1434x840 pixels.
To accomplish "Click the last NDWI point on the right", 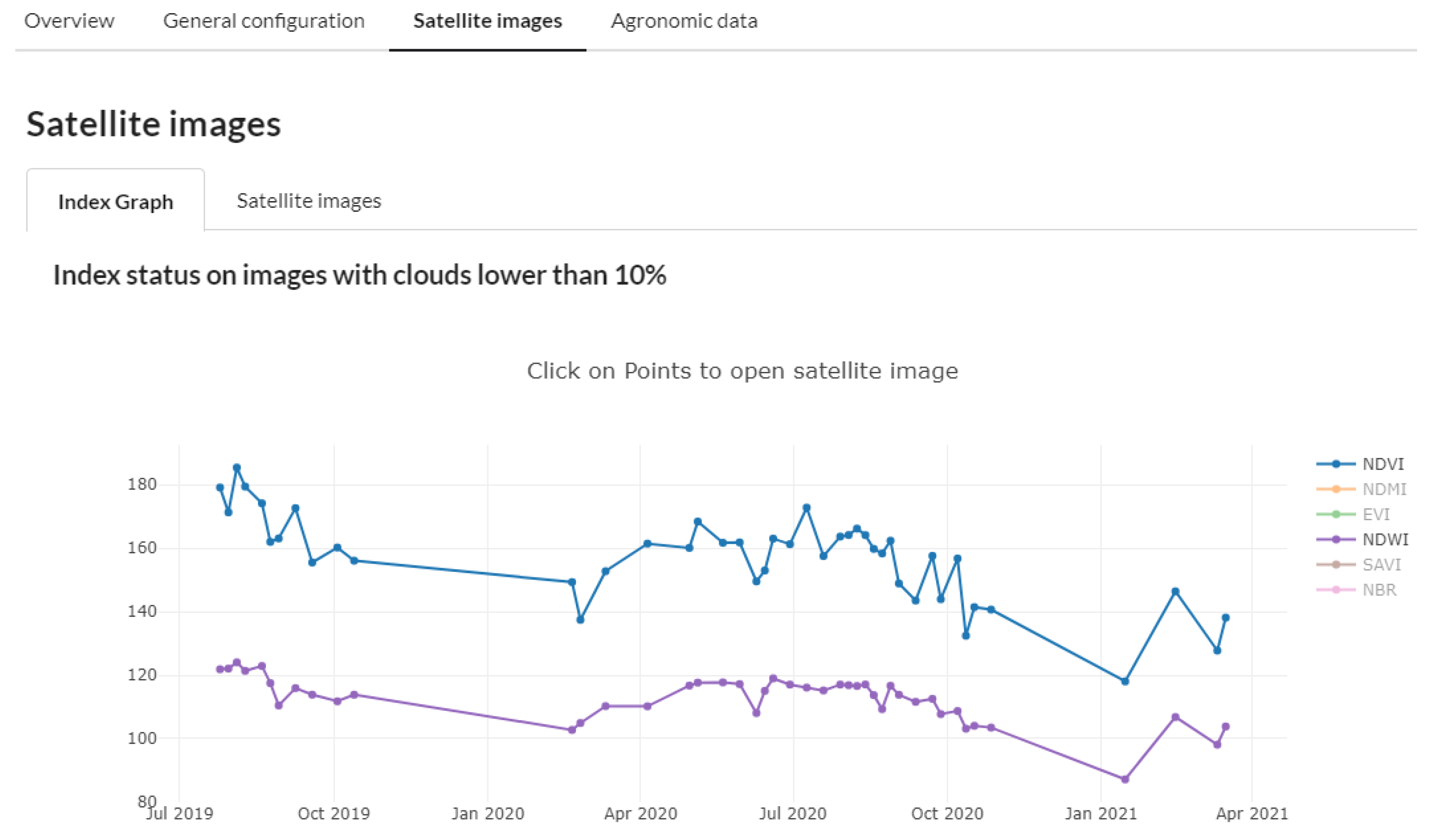I will (1226, 727).
